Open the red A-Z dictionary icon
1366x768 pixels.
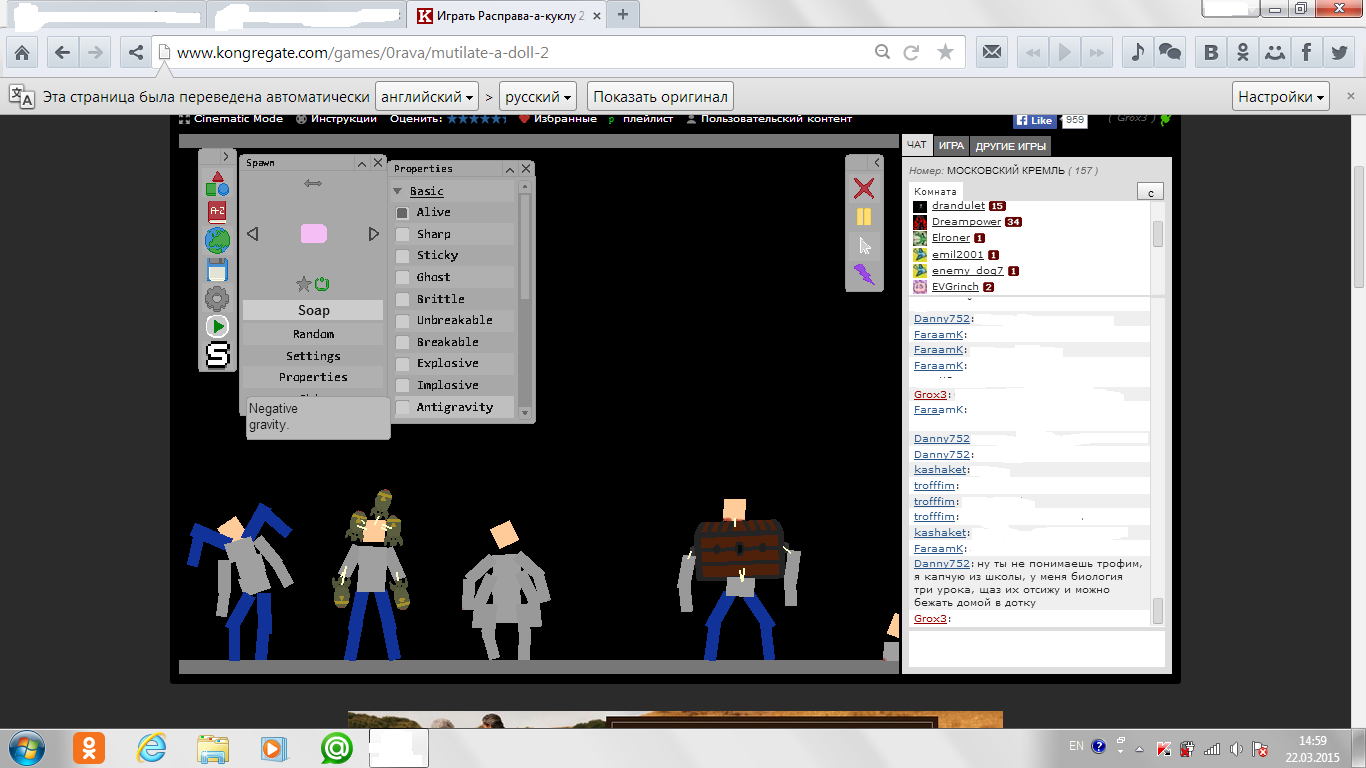coord(217,211)
